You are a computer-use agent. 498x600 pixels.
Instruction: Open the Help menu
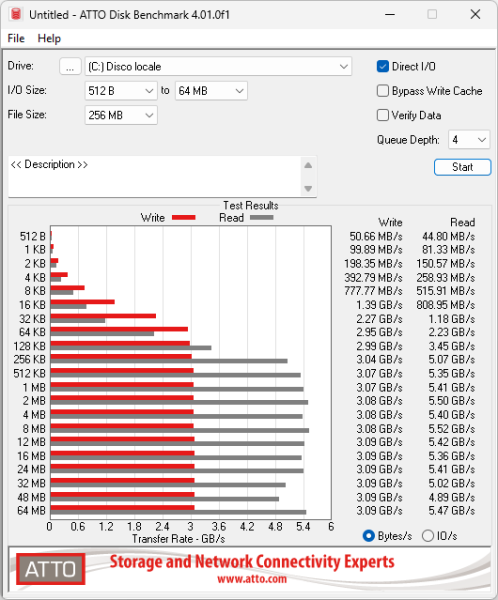coord(49,38)
